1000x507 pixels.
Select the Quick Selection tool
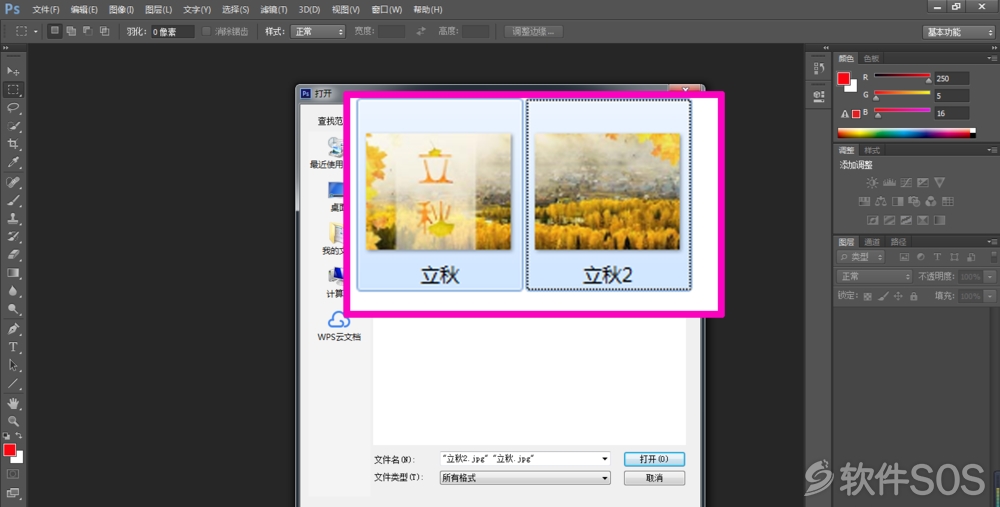point(13,126)
